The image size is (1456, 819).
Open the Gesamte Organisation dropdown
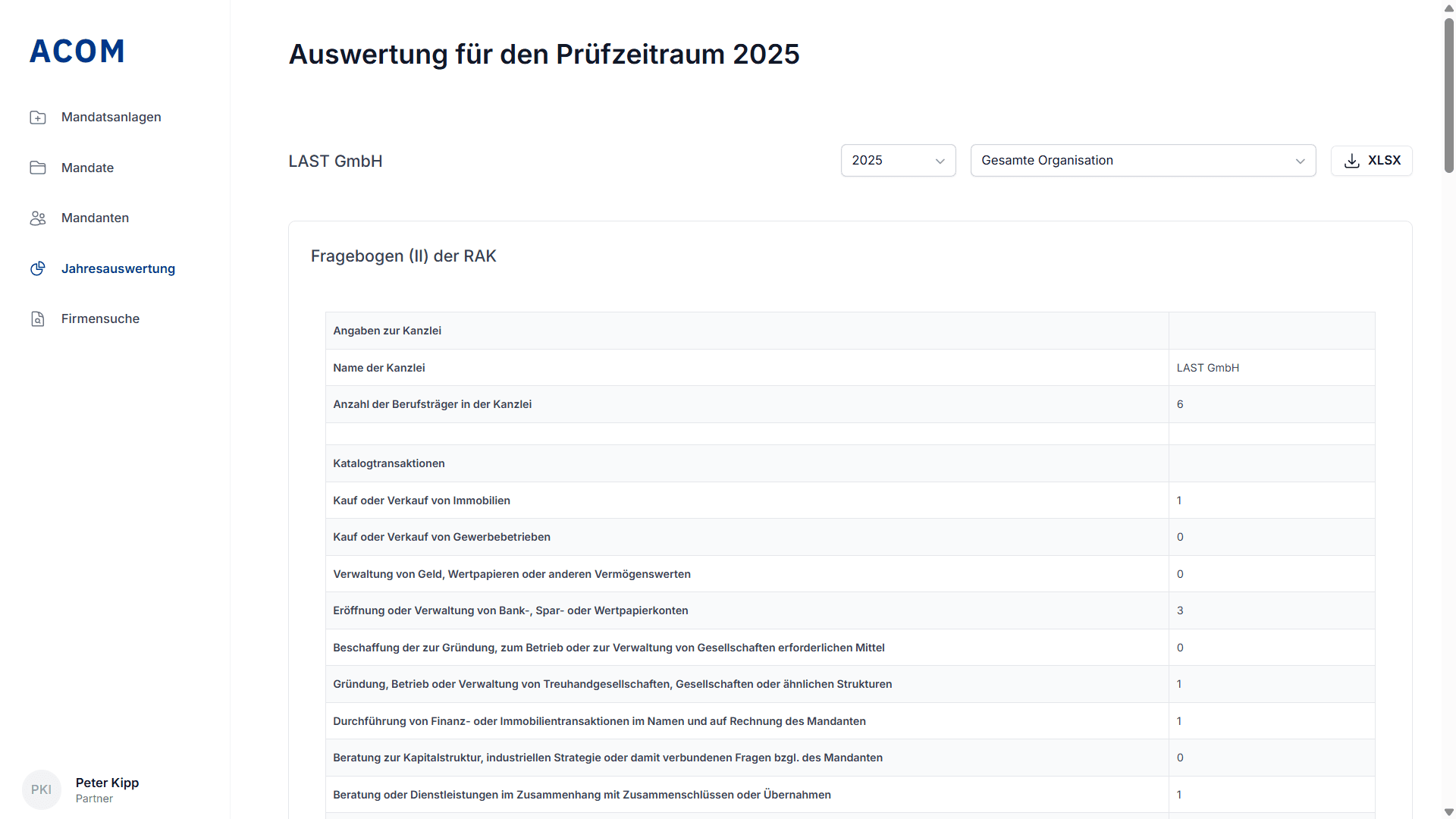[x=1143, y=160]
